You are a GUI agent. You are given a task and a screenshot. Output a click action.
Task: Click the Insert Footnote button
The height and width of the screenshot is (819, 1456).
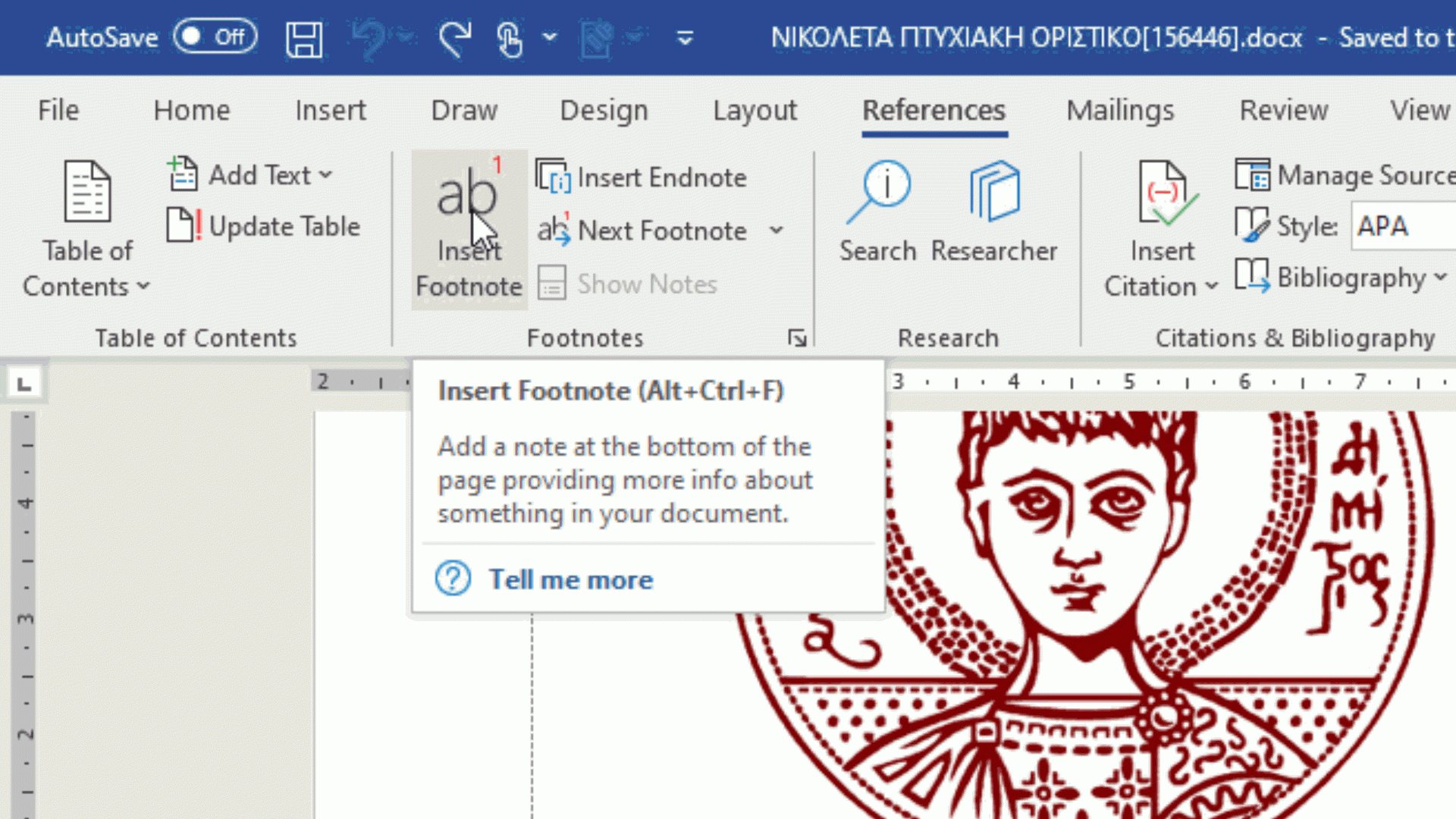click(469, 229)
